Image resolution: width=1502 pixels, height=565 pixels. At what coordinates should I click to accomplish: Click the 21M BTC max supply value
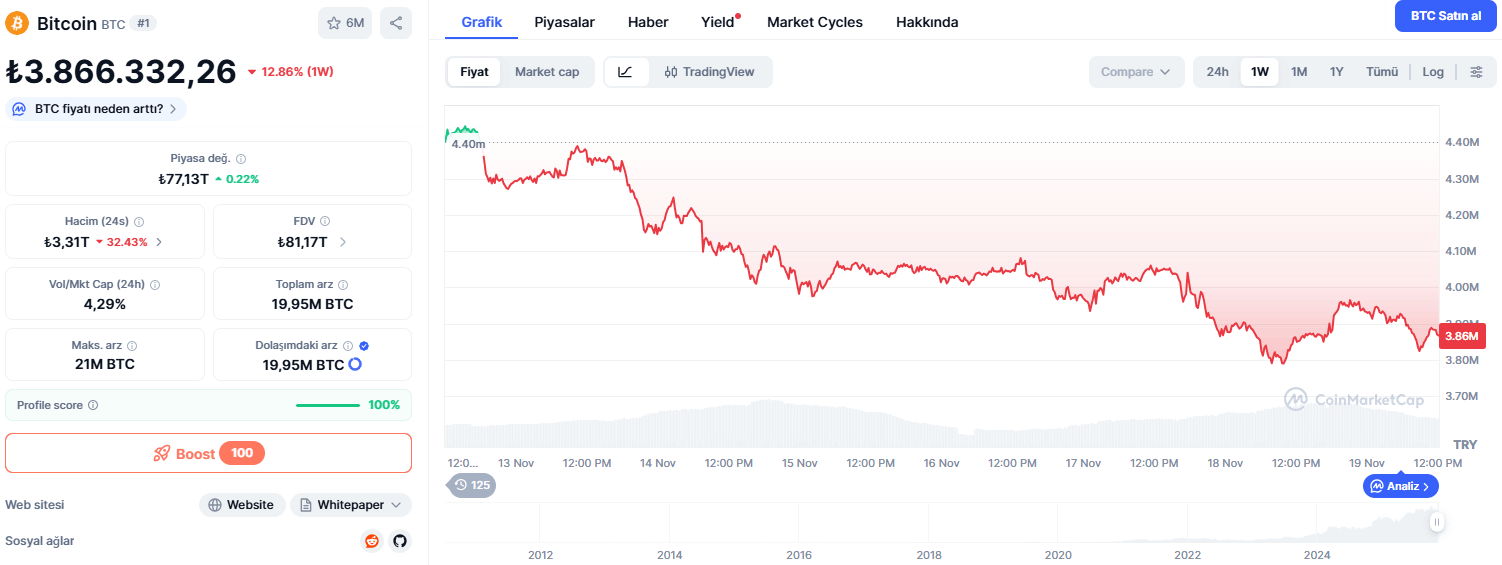tap(105, 364)
